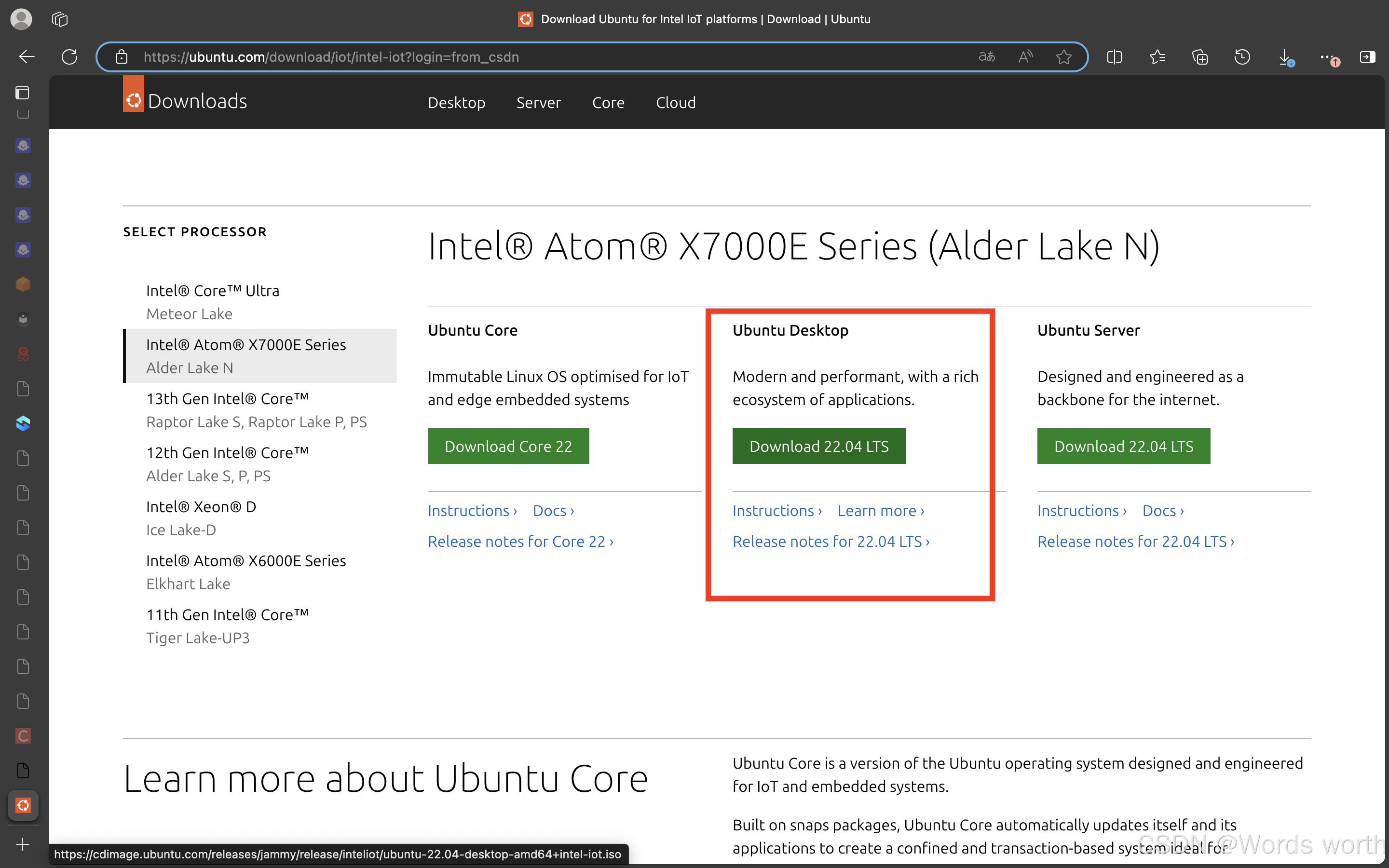Viewport: 1389px width, 868px height.
Task: Select Intel Xeon D Ice Lake-D
Action: click(x=260, y=518)
